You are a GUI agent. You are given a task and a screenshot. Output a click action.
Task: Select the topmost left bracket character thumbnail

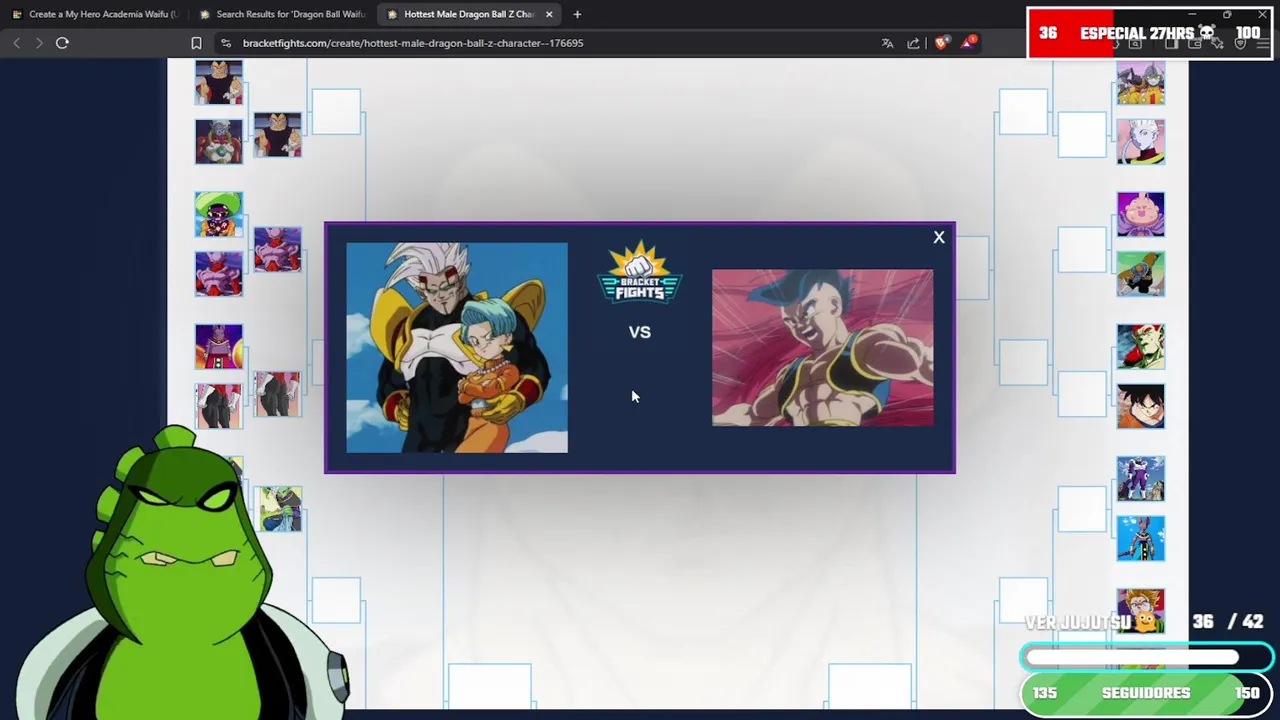(219, 82)
